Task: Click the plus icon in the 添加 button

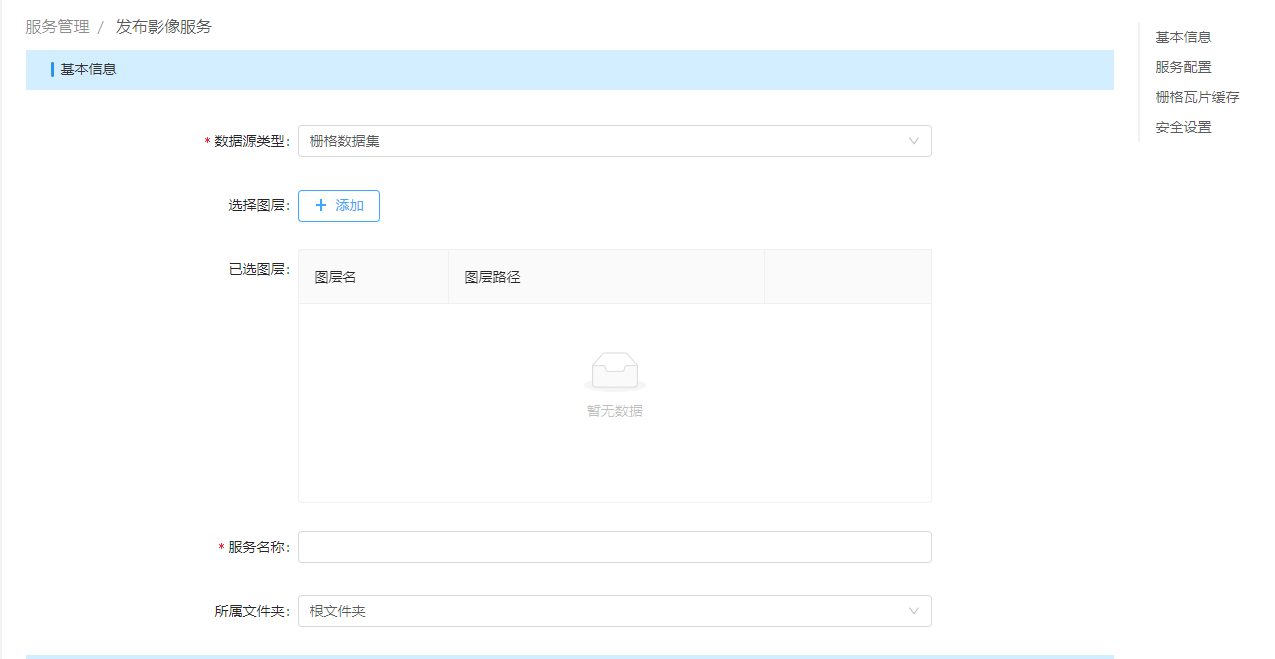Action: (321, 206)
